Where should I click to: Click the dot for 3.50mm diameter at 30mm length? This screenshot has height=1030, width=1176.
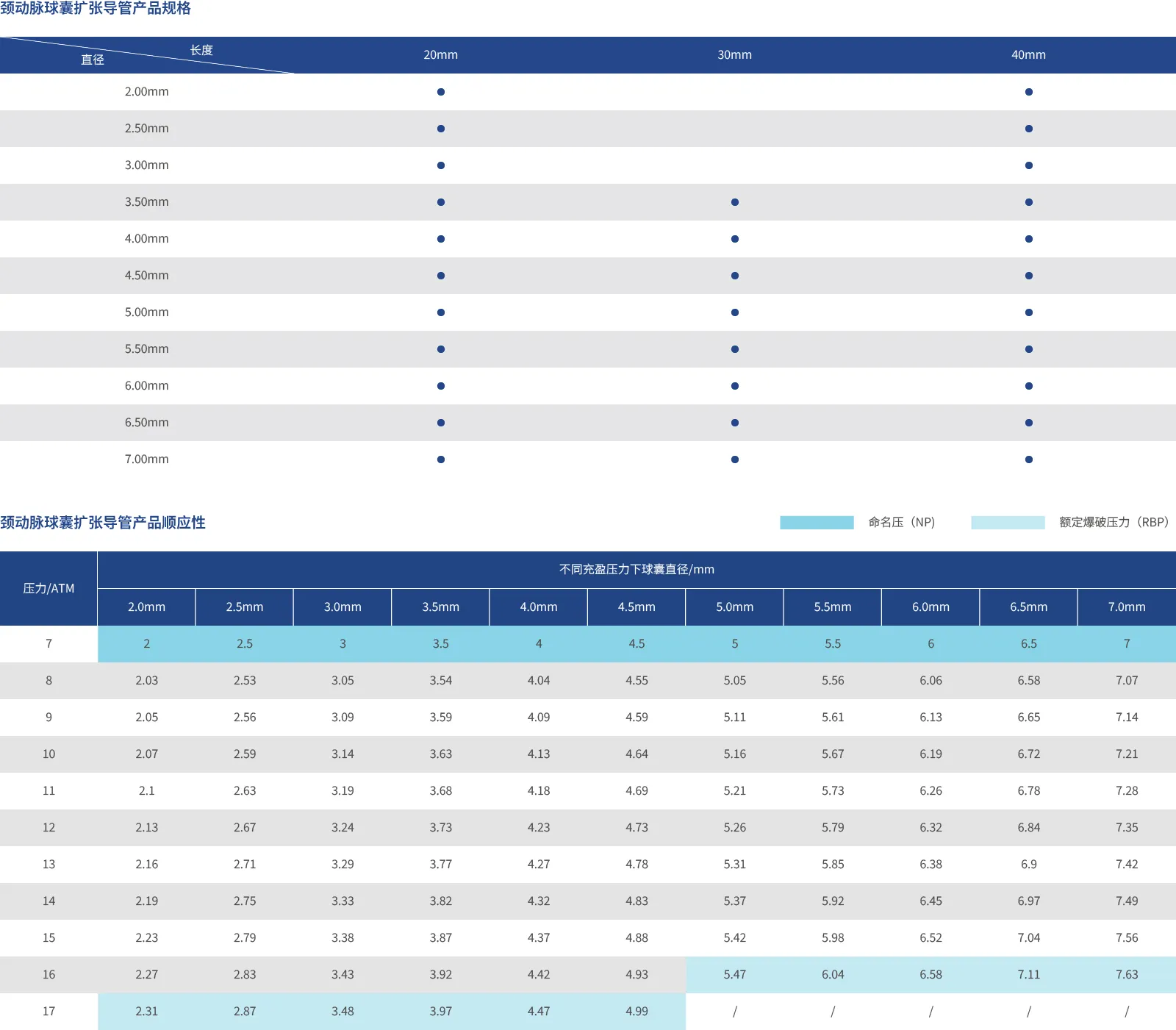[x=735, y=202]
